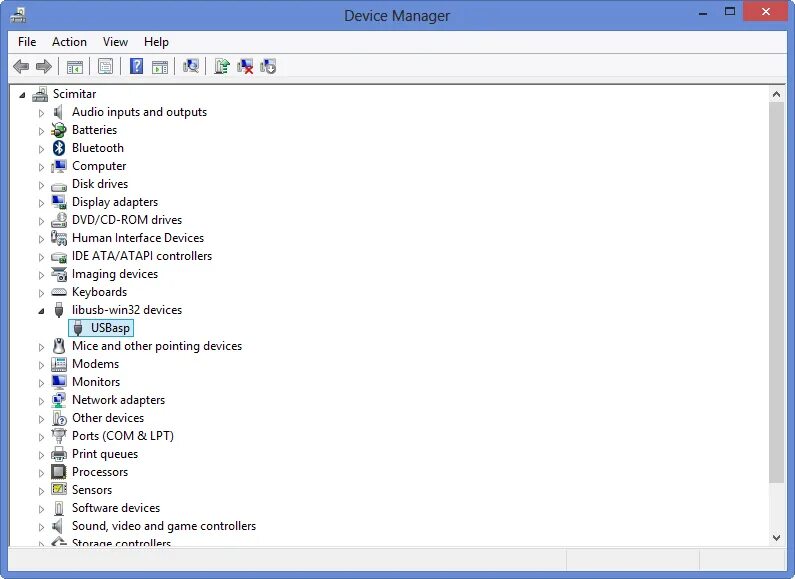Select the Processors label
This screenshot has height=579, width=795.
[x=100, y=472]
